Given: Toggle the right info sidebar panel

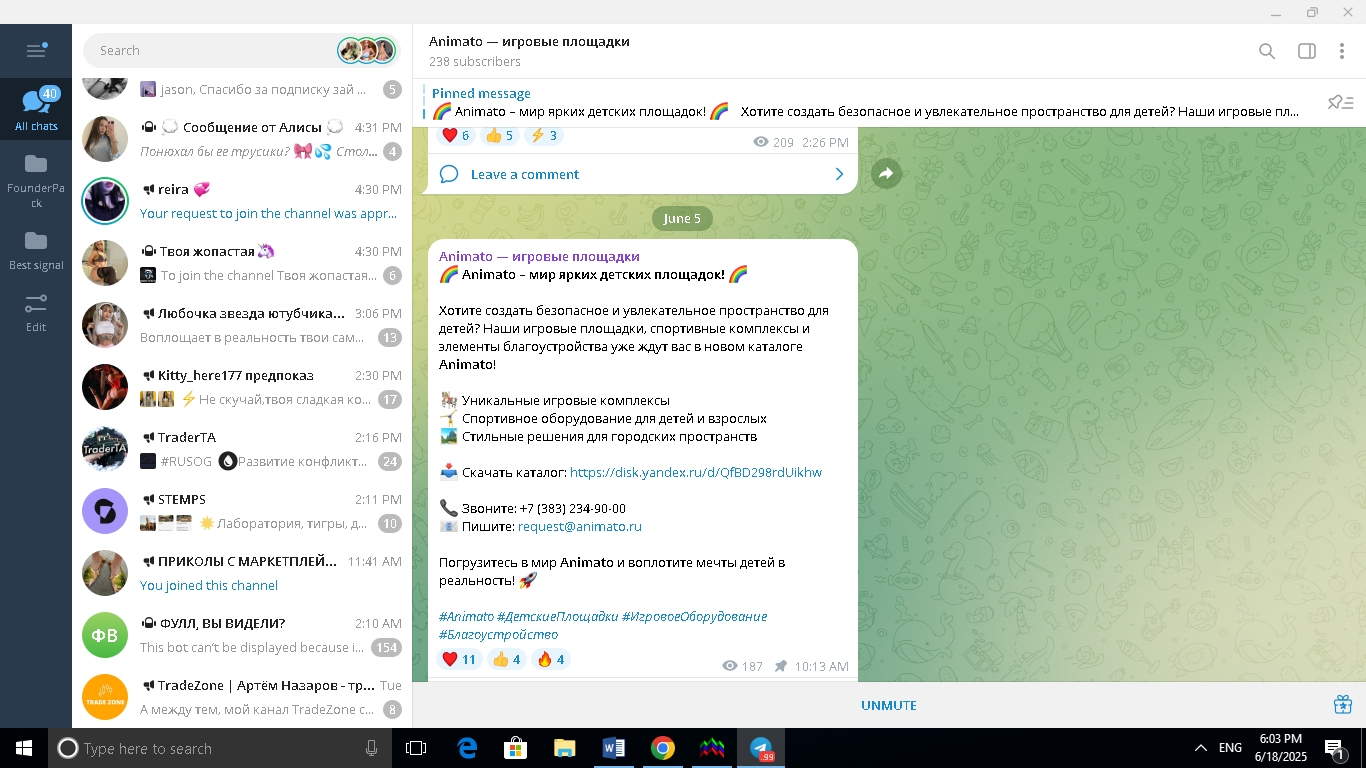Looking at the screenshot, I should tap(1306, 51).
